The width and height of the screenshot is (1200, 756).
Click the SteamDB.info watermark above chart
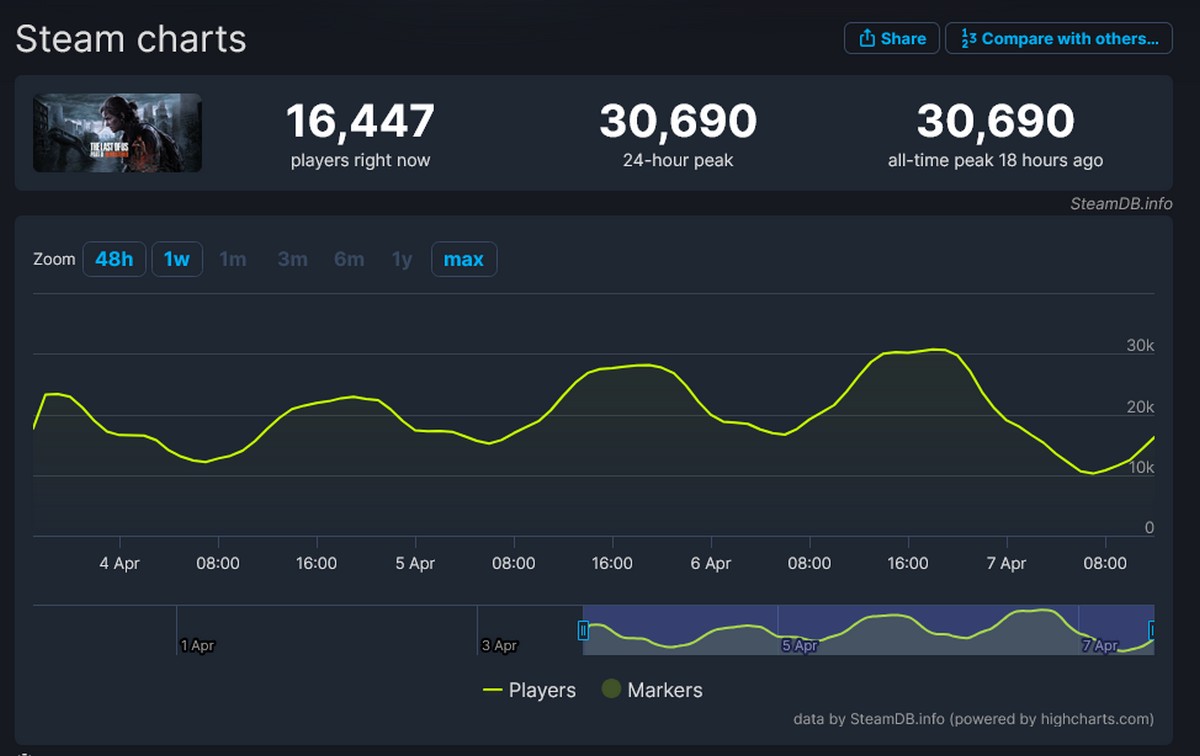[1120, 204]
